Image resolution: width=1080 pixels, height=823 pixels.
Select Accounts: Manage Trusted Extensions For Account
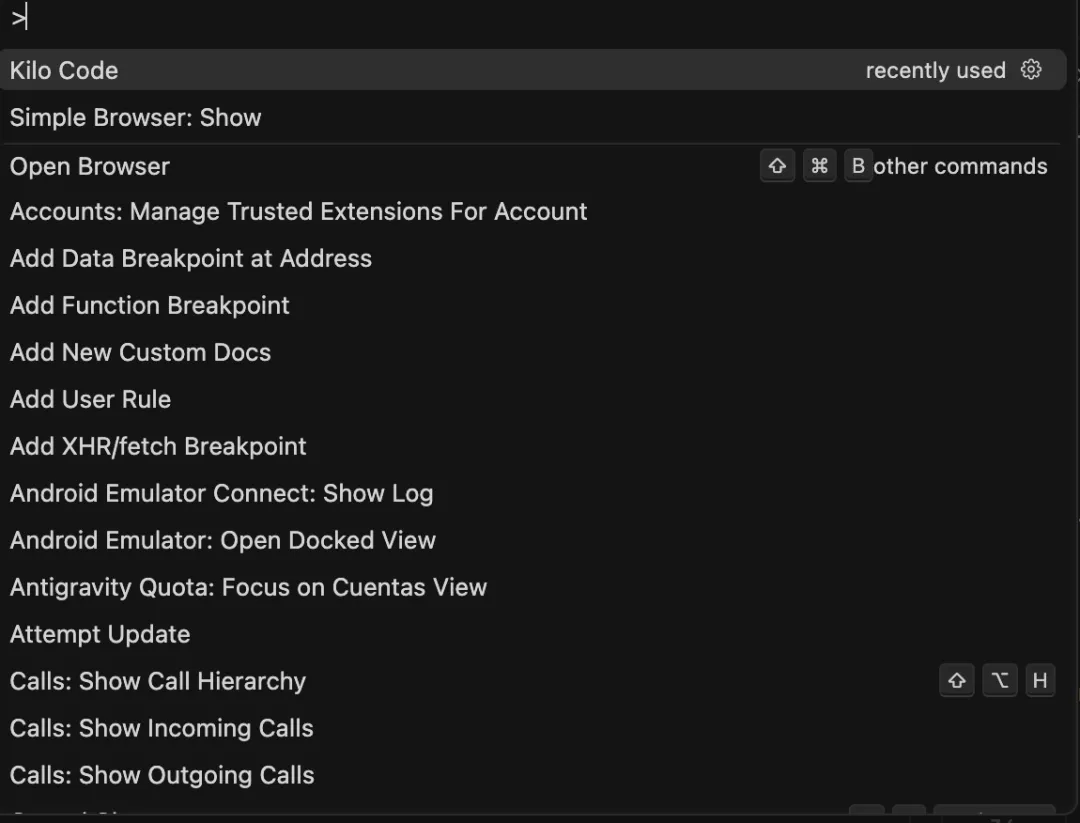298,212
